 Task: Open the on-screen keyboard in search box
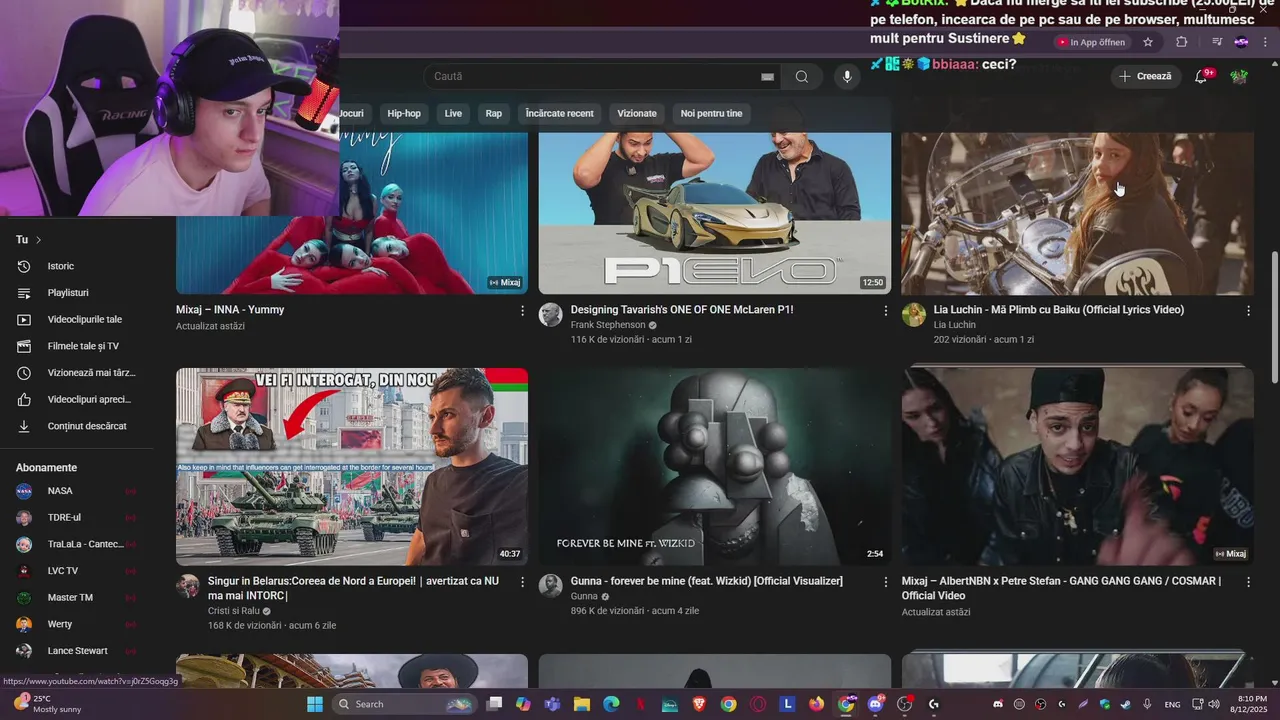coord(767,77)
